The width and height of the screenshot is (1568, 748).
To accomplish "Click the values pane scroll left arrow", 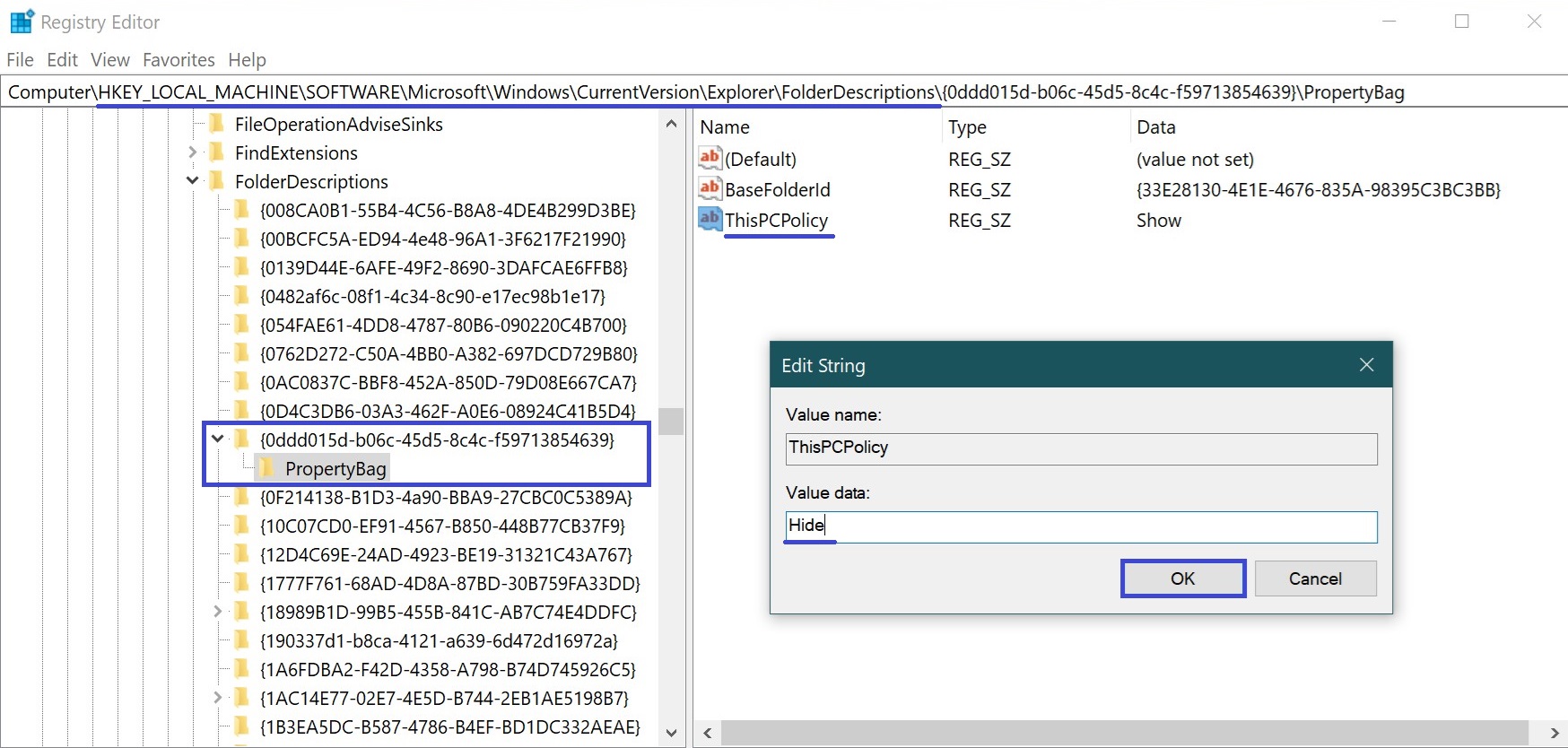I will 708,734.
